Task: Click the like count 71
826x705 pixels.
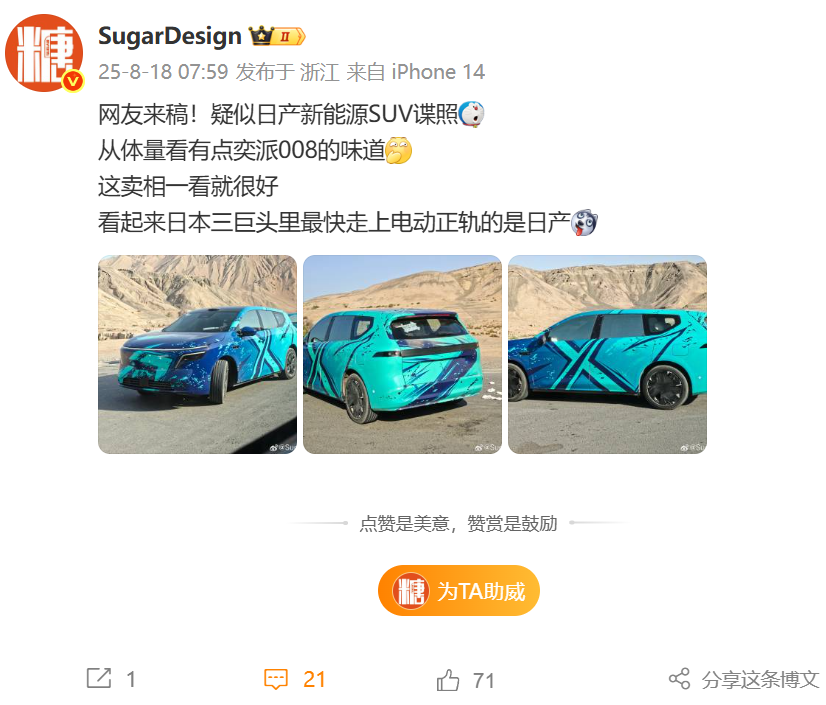Action: (484, 680)
